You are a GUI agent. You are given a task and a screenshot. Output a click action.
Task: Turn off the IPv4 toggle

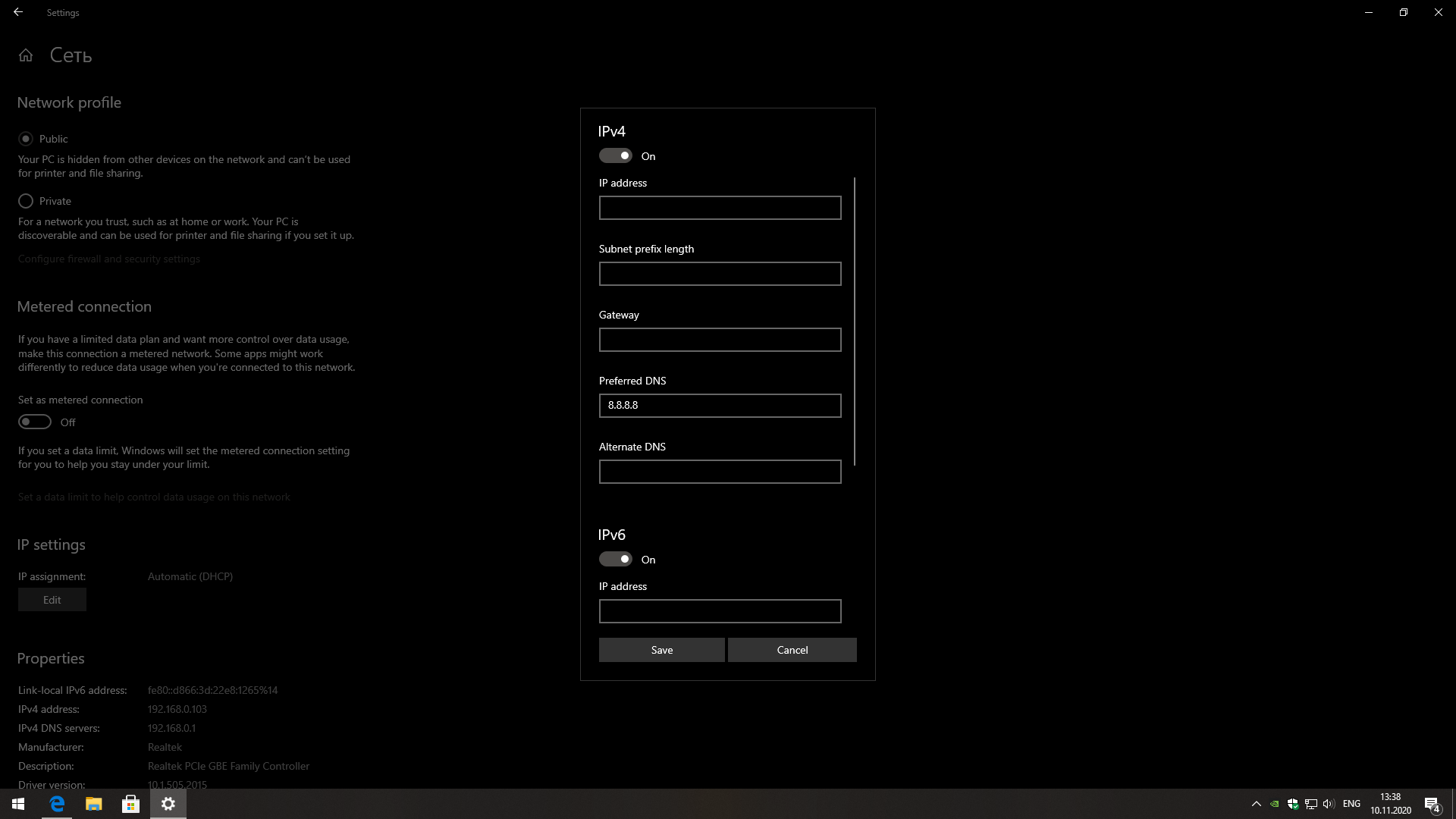click(x=616, y=155)
